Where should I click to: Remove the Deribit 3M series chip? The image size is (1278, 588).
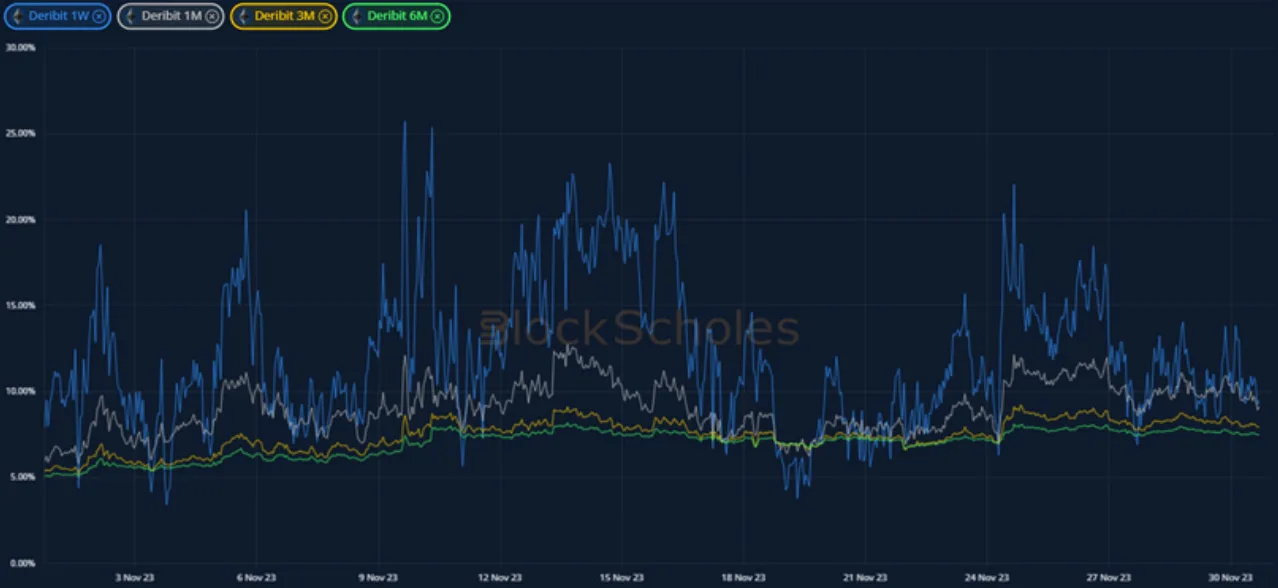324,16
